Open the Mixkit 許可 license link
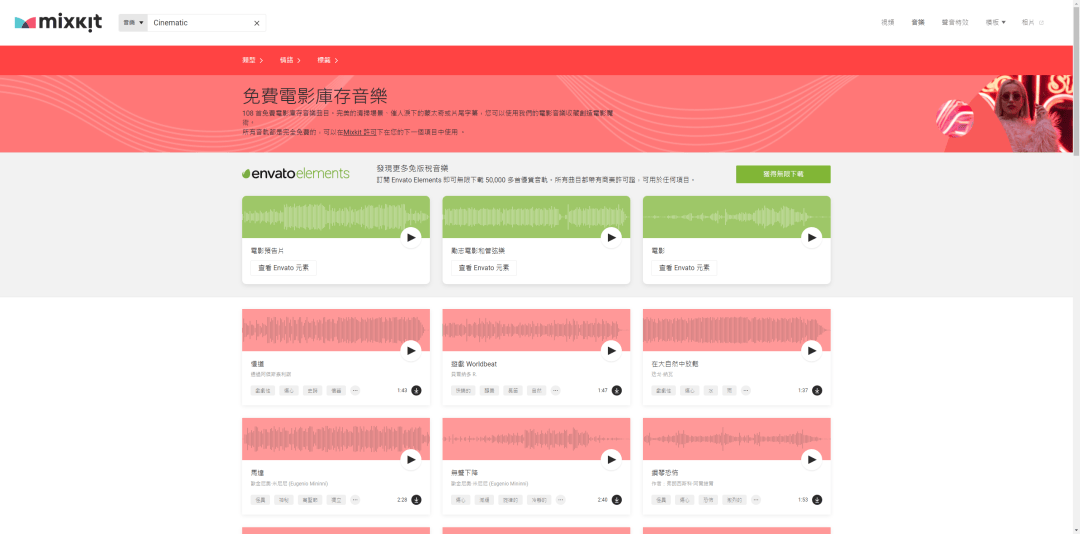 click(x=360, y=132)
